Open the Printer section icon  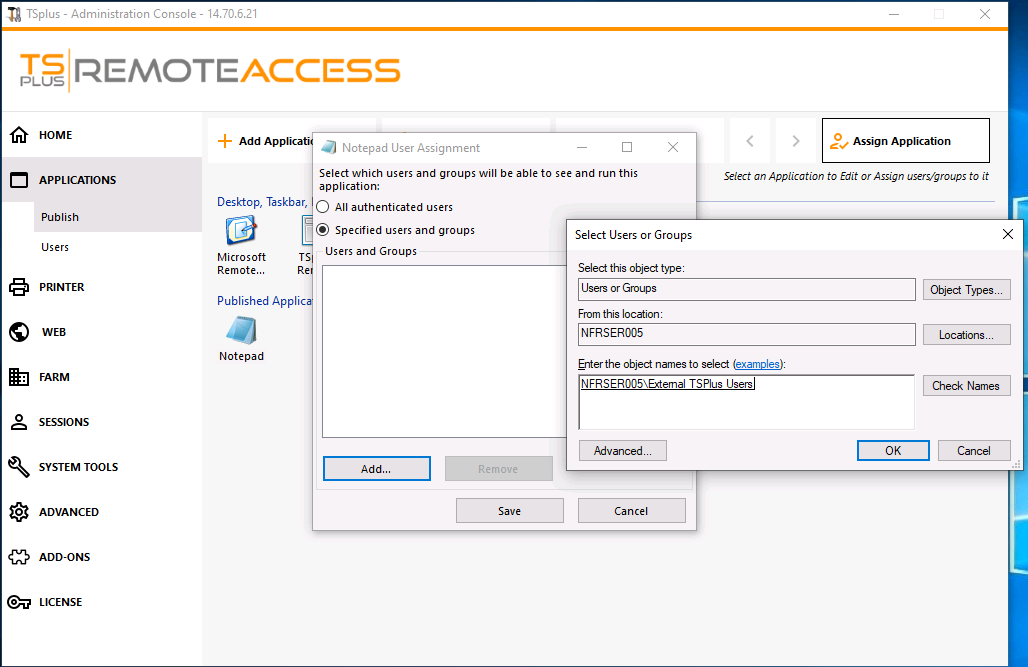click(x=18, y=287)
